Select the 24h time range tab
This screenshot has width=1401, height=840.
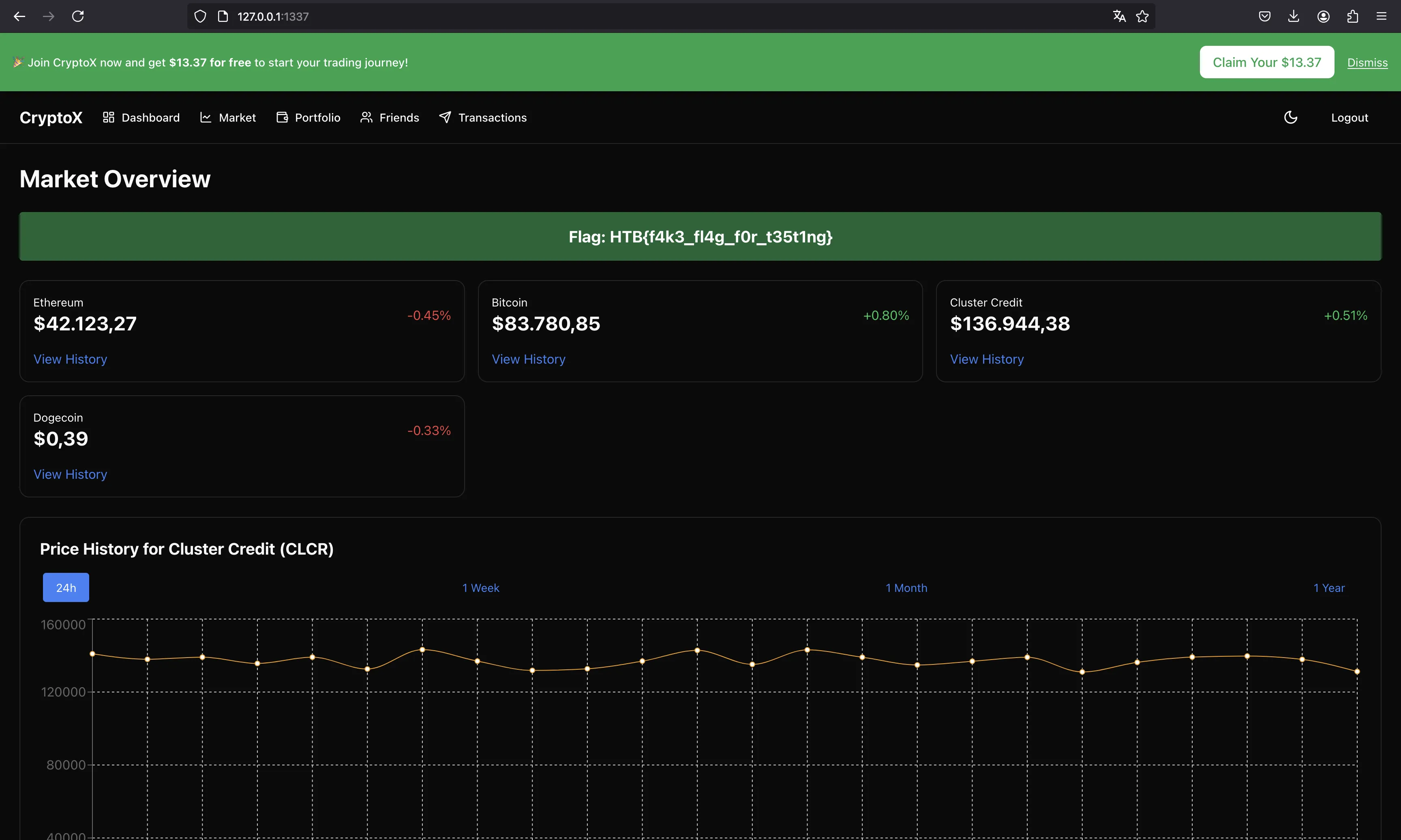click(66, 587)
